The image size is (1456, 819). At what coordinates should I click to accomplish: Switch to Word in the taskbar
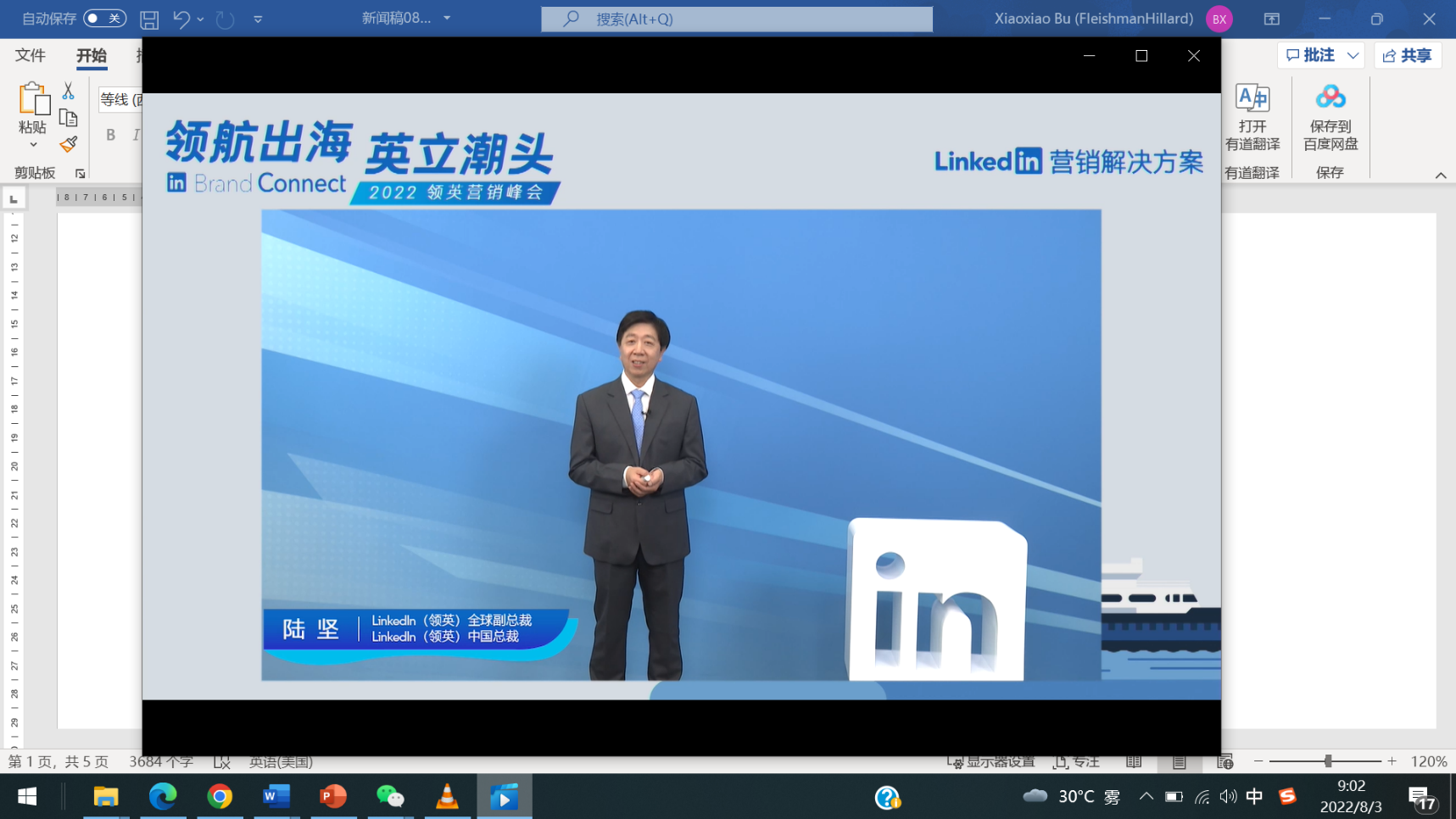(x=276, y=797)
